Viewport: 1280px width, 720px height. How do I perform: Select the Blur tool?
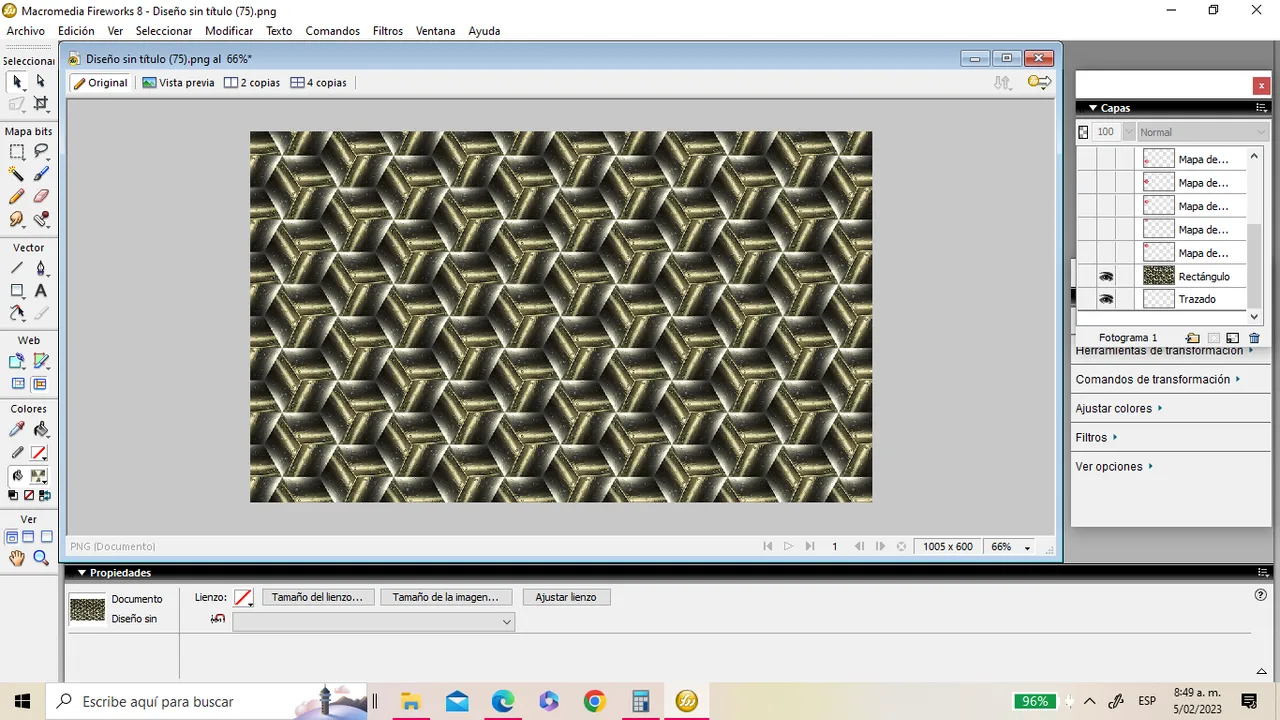click(x=17, y=219)
